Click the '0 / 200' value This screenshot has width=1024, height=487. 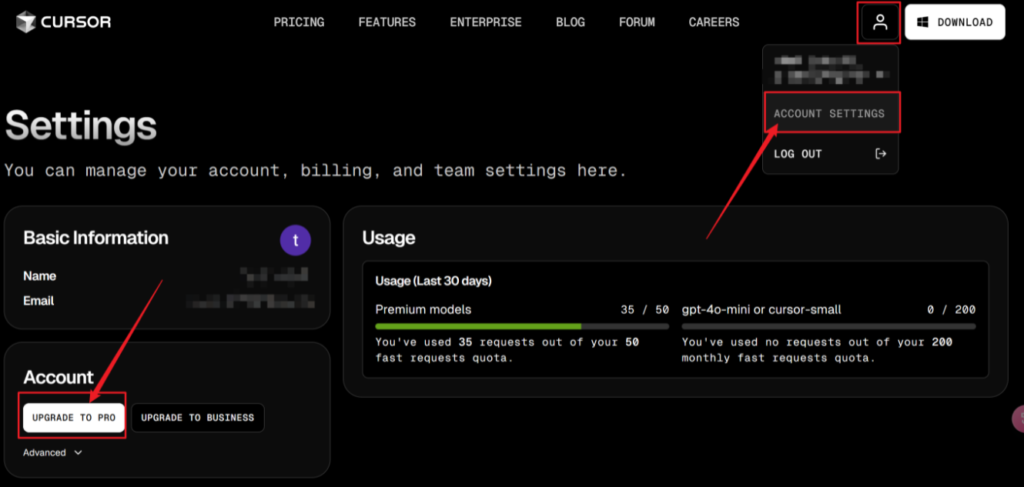coord(952,309)
